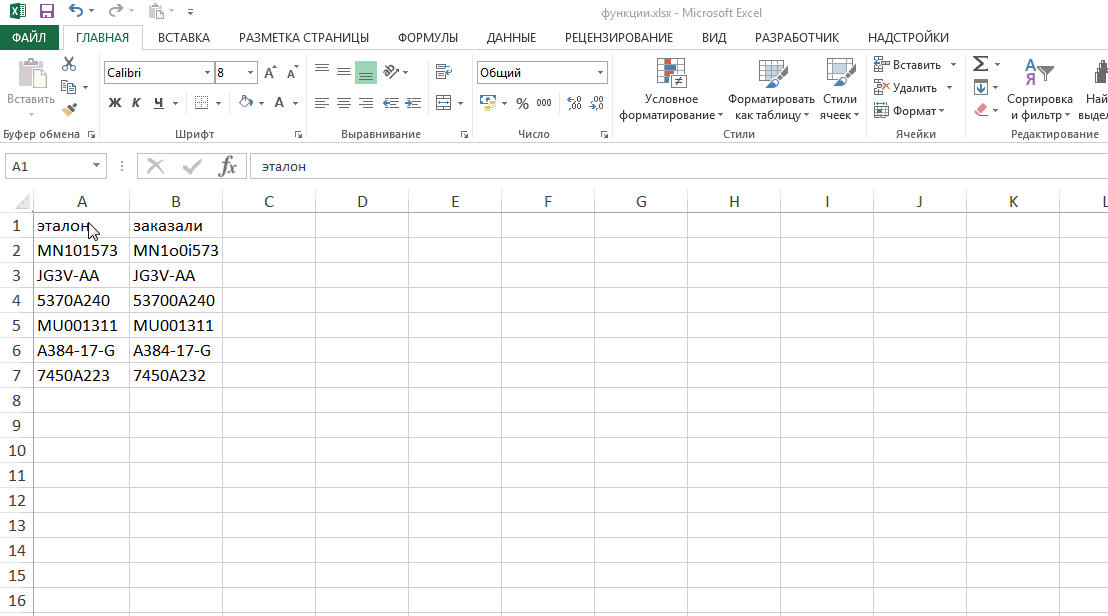Open the ФАЙЛ menu tab

pos(30,38)
